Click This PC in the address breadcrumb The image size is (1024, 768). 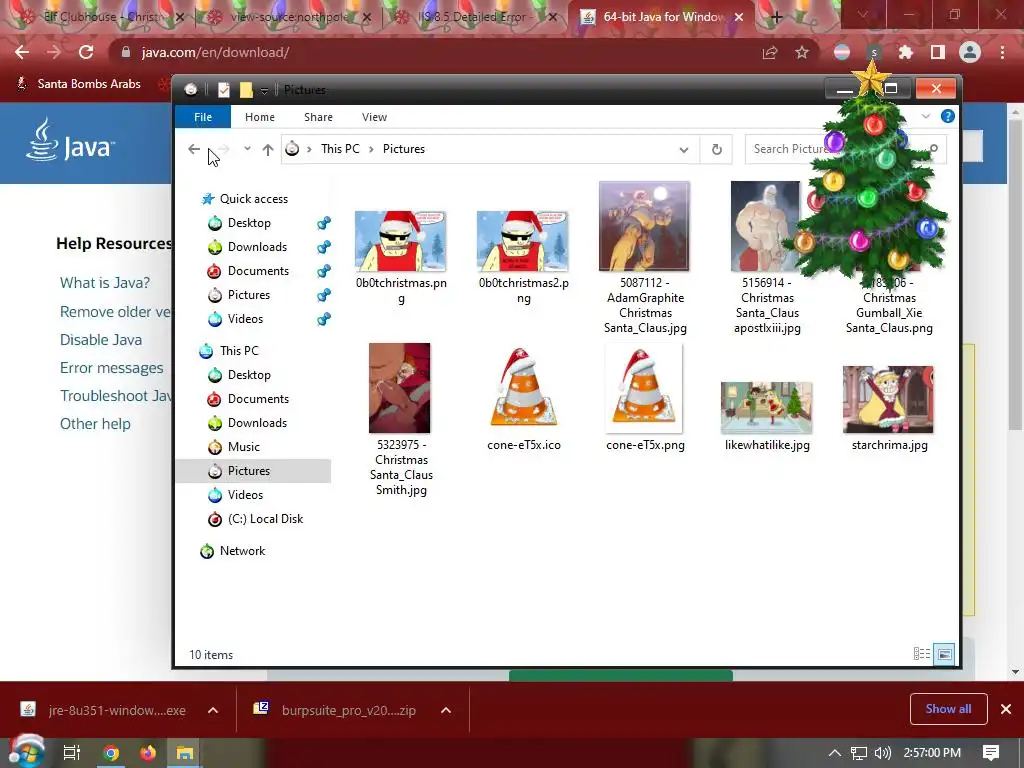[340, 149]
